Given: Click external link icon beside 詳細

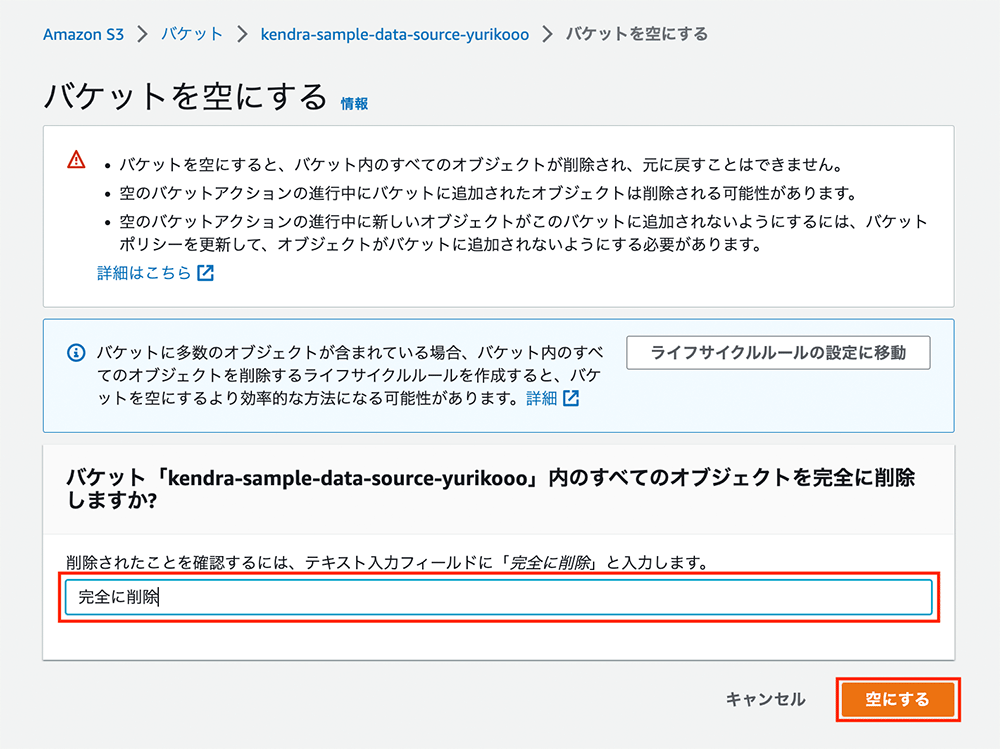Looking at the screenshot, I should pyautogui.click(x=571, y=399).
